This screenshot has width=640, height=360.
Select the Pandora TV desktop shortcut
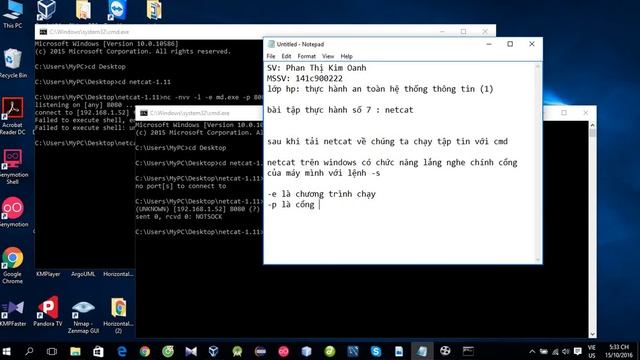[48, 312]
